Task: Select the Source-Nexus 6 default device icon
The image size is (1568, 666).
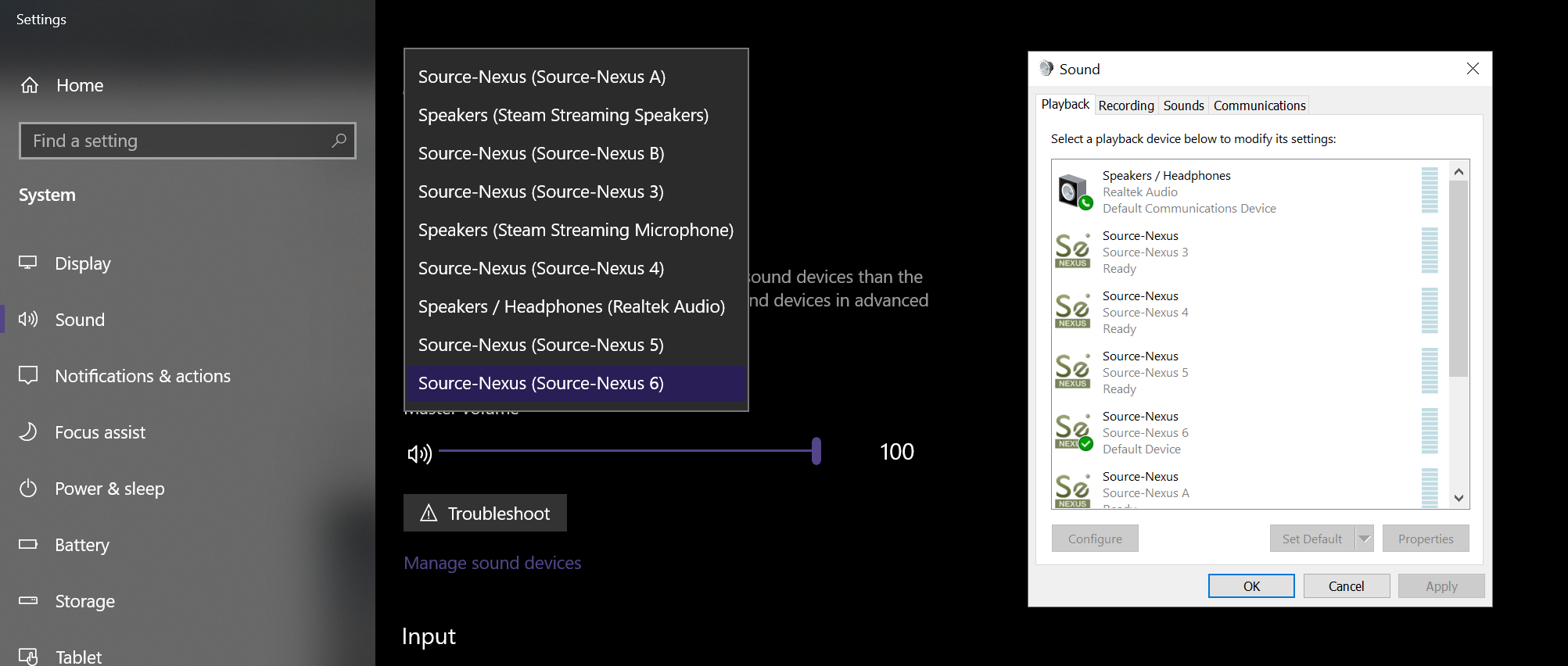Action: 1075,432
